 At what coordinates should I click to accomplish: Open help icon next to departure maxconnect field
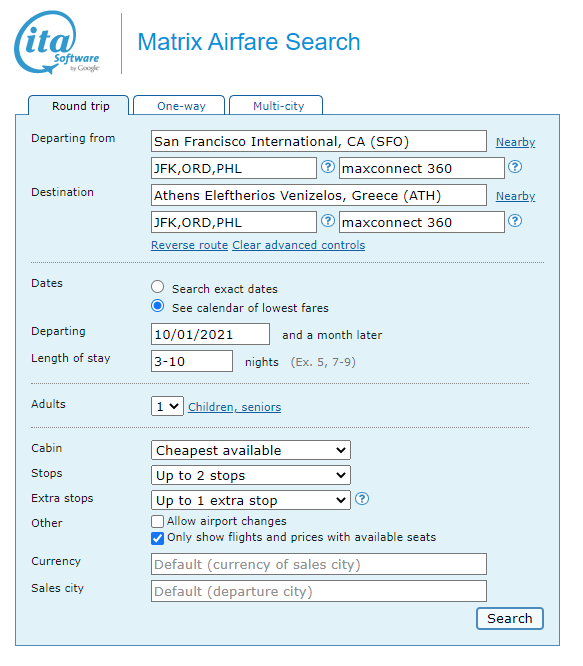pos(515,167)
